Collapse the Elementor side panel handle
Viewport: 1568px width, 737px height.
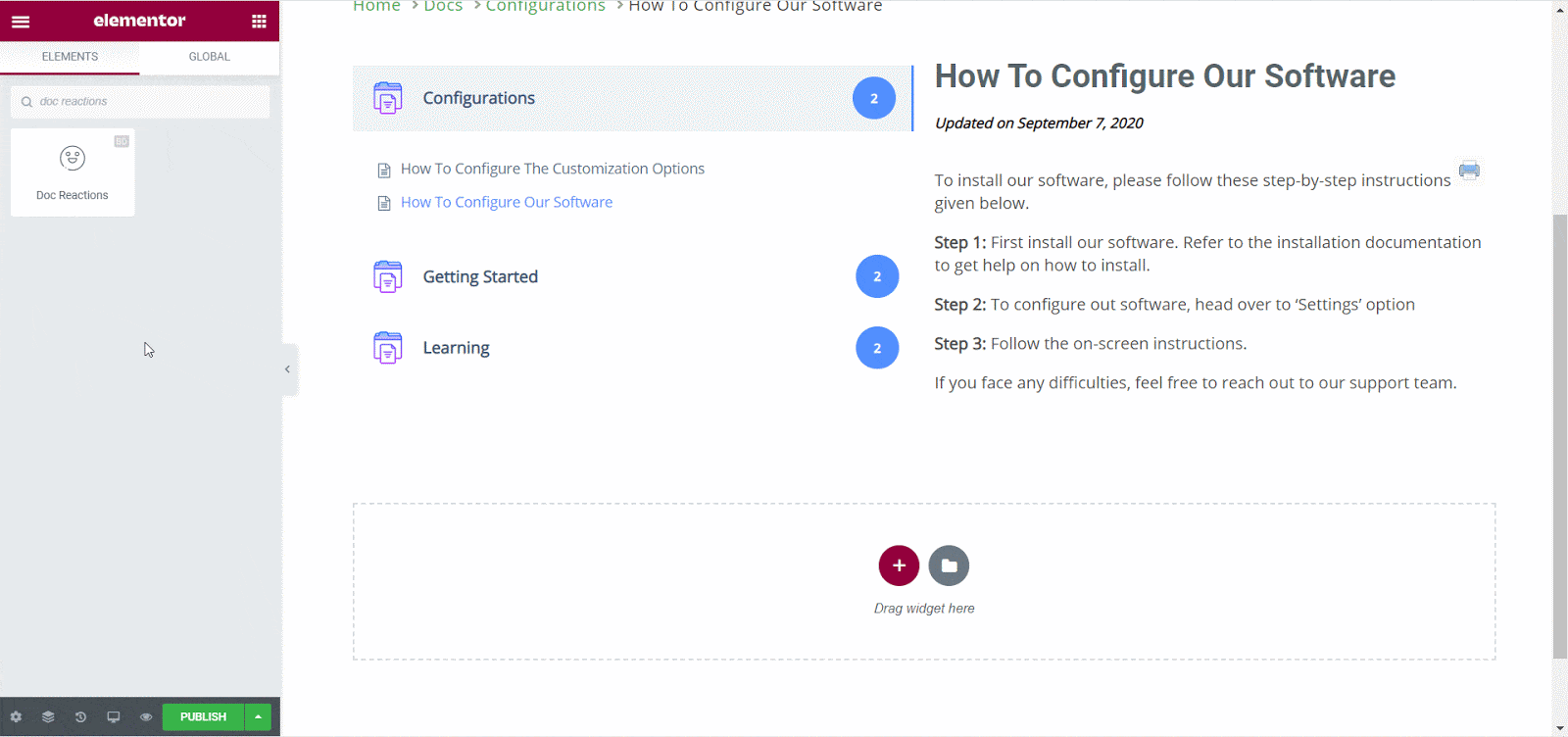[x=287, y=369]
